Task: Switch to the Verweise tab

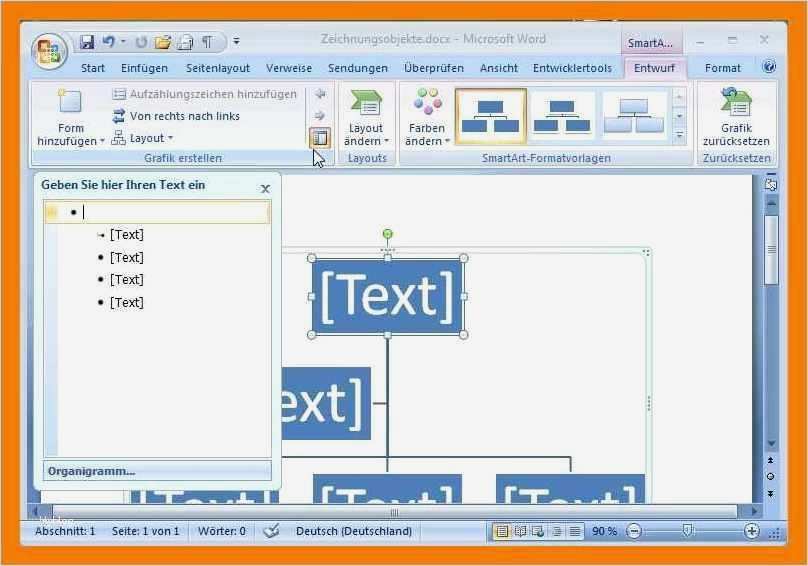Action: (289, 68)
